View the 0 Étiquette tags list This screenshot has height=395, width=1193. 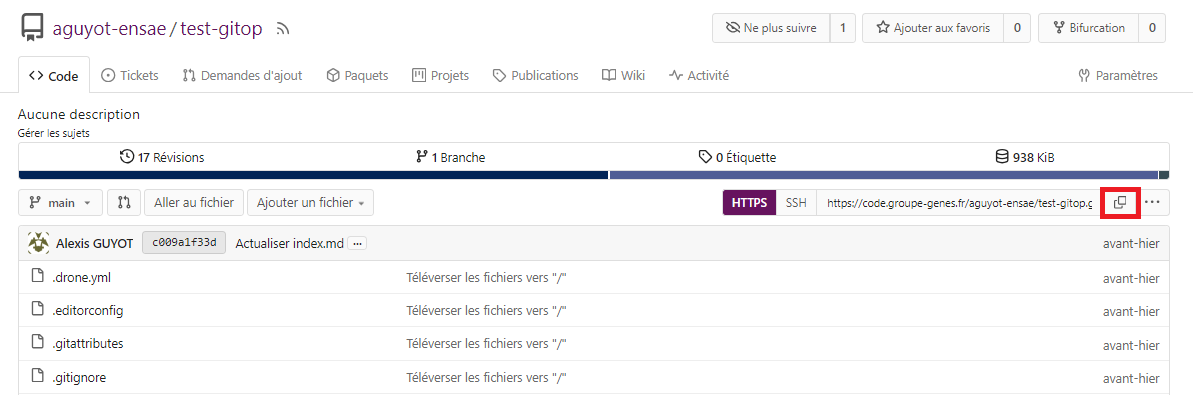click(737, 158)
